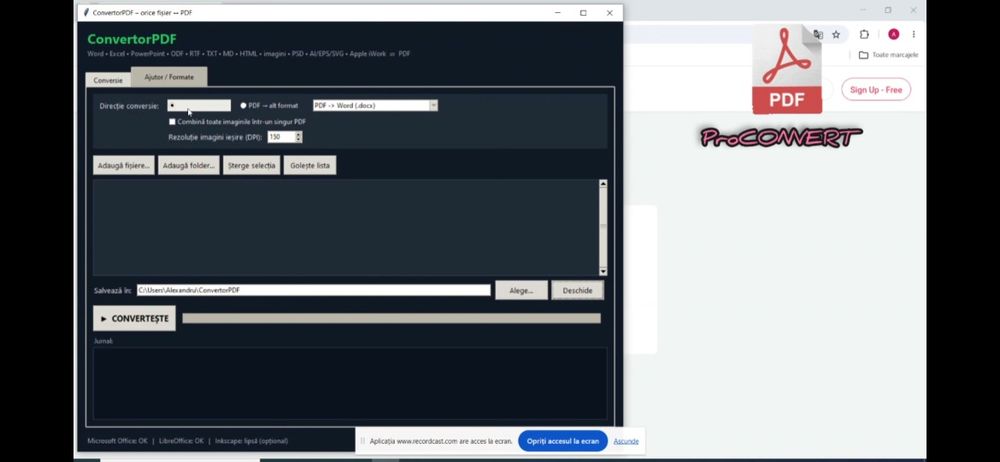
Task: Minimize the ConvertorPDF window
Action: (x=557, y=12)
